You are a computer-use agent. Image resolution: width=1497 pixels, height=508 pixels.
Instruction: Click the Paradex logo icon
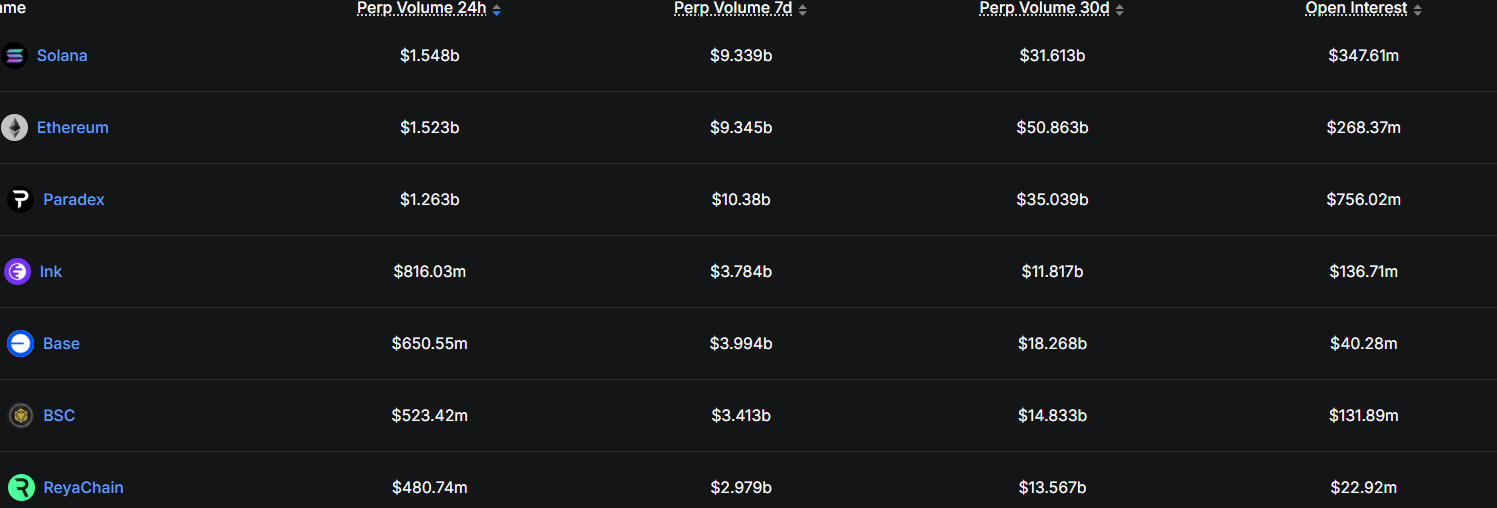click(x=20, y=200)
